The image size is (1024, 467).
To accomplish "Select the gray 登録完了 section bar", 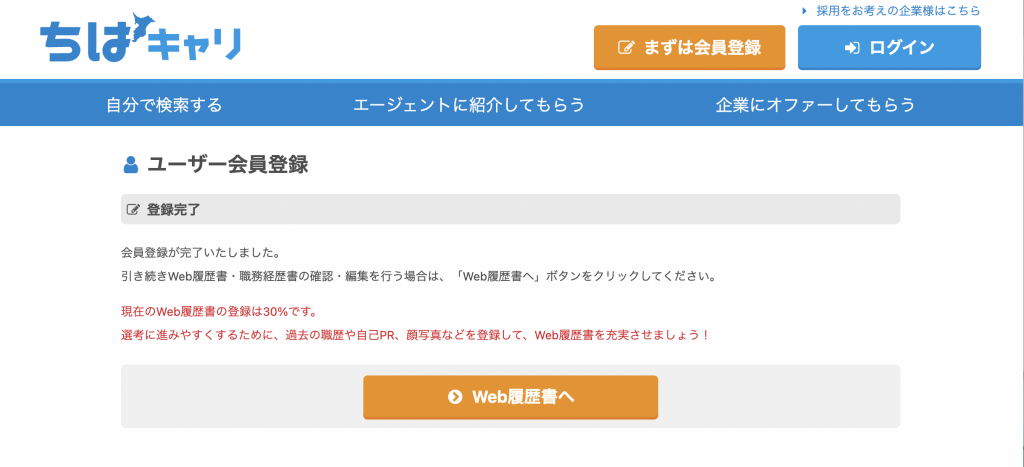I will (x=510, y=209).
